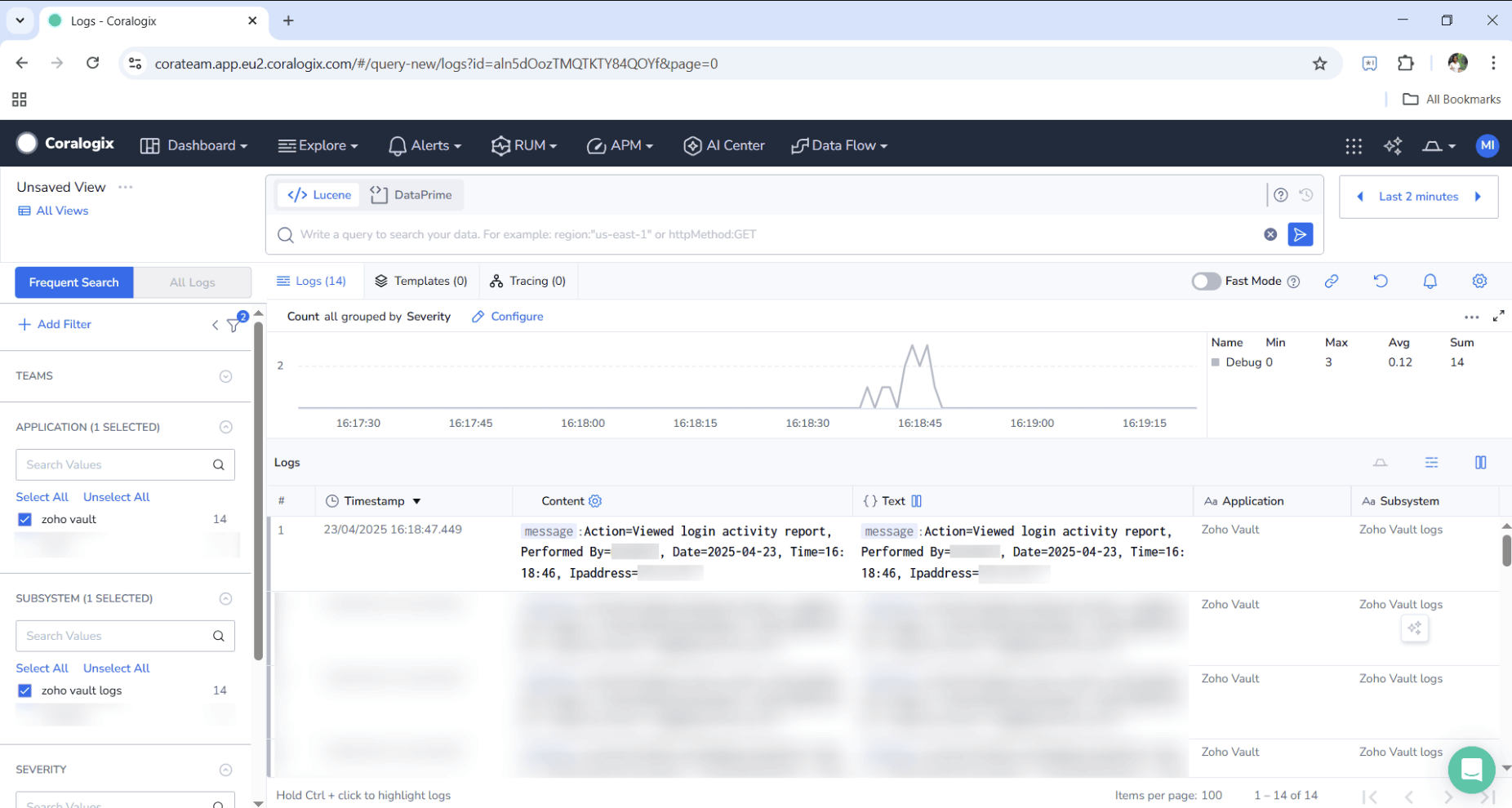Click the mountain chart icon above logs table

1381,463
